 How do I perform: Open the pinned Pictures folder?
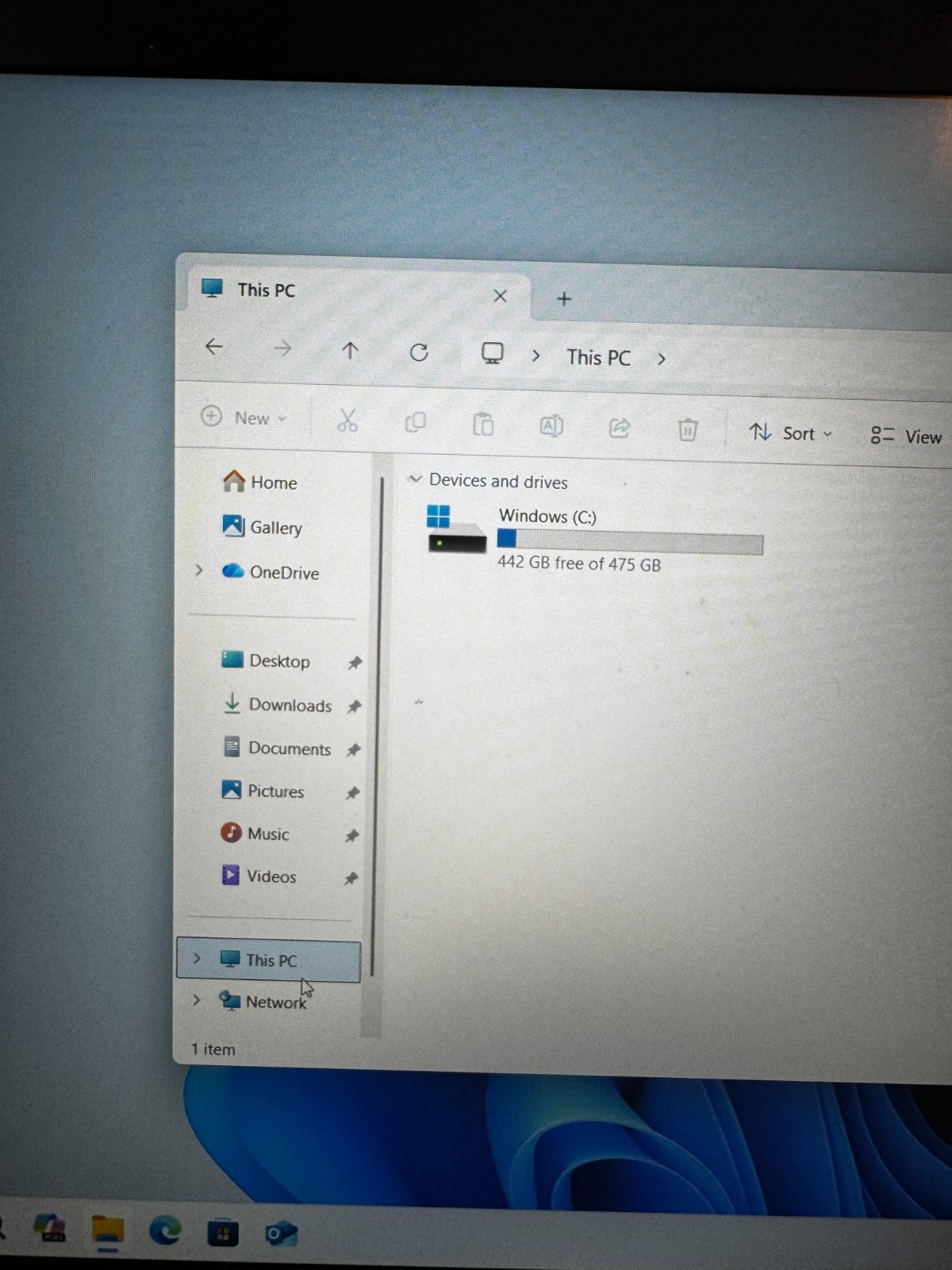(263, 791)
